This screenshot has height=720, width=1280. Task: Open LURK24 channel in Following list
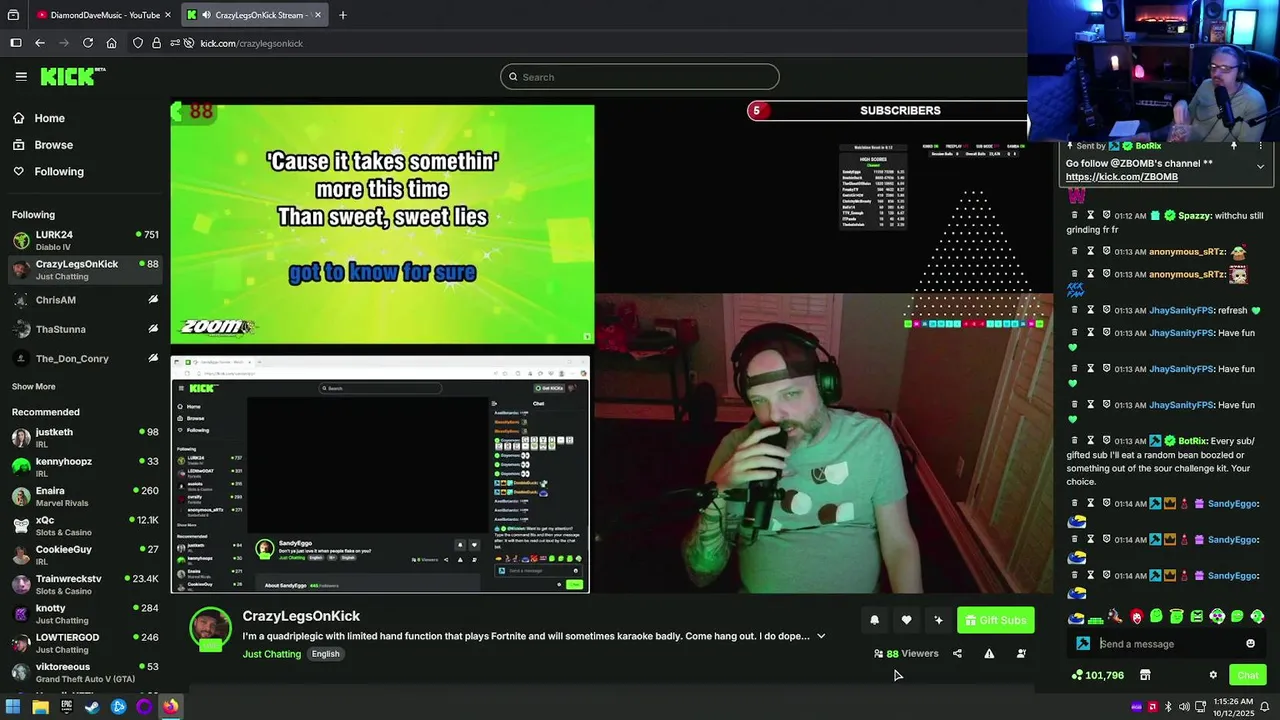85,240
